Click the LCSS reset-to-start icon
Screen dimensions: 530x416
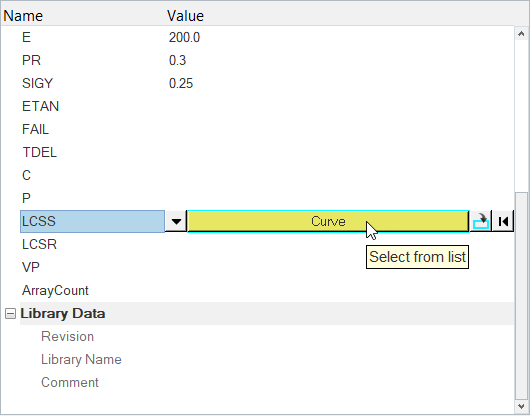(x=503, y=221)
